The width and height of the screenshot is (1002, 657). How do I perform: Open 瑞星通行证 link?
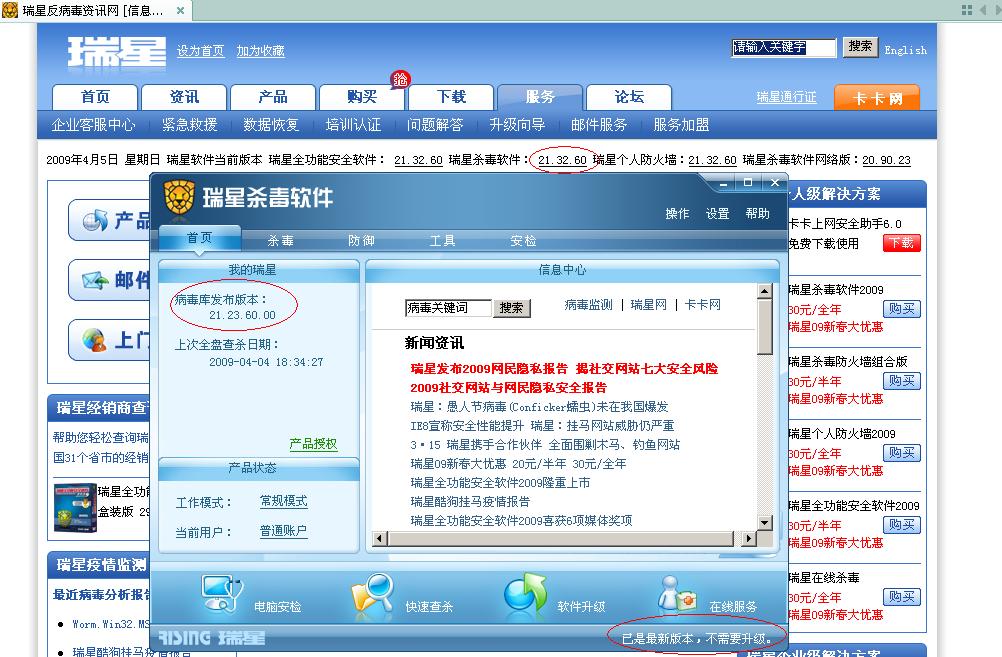[787, 97]
